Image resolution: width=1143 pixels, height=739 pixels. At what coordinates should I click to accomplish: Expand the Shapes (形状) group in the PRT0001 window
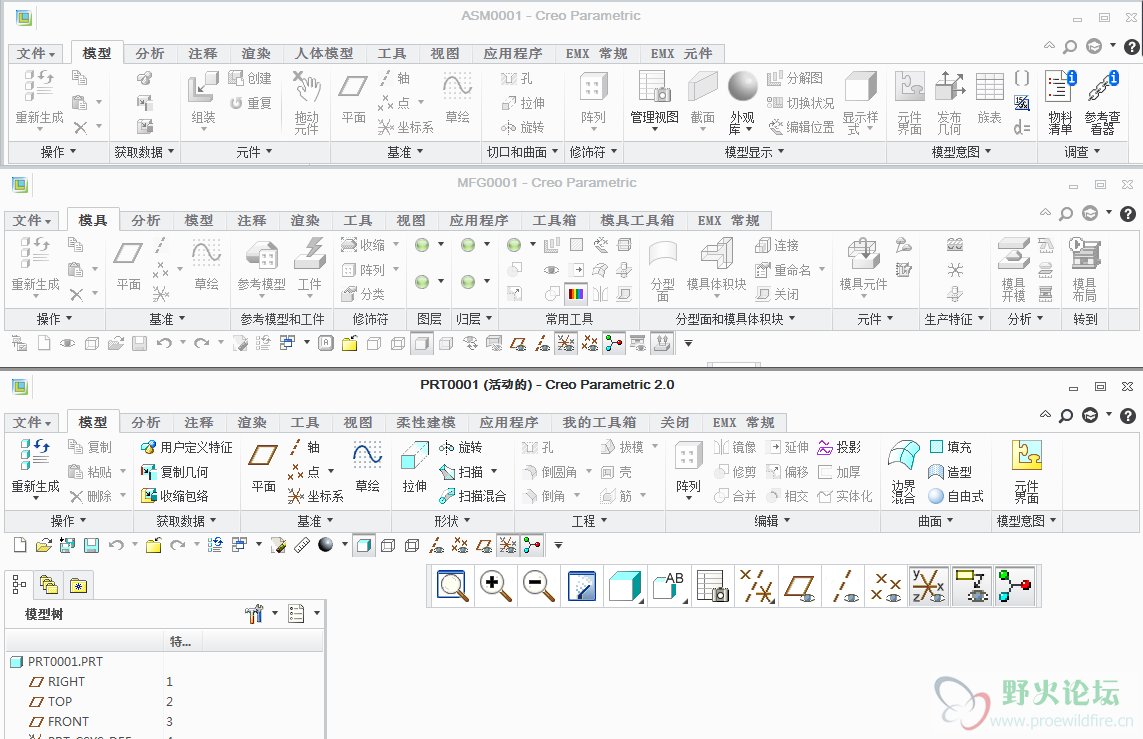click(x=453, y=521)
